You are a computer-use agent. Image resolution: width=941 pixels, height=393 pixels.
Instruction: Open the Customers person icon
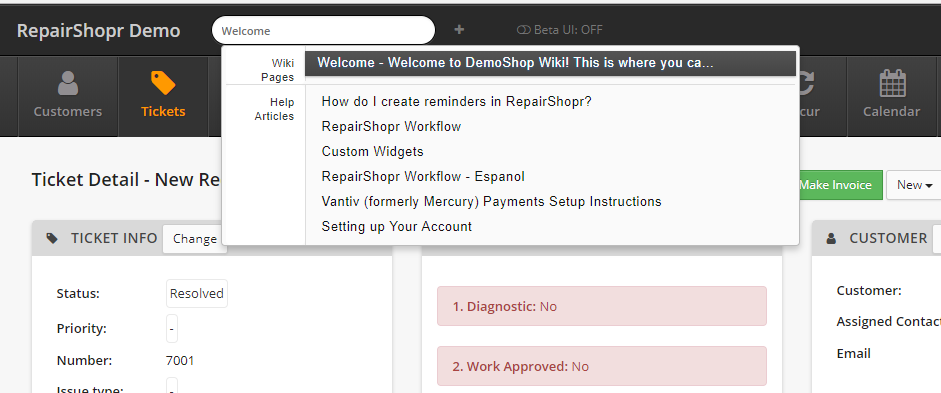[68, 83]
